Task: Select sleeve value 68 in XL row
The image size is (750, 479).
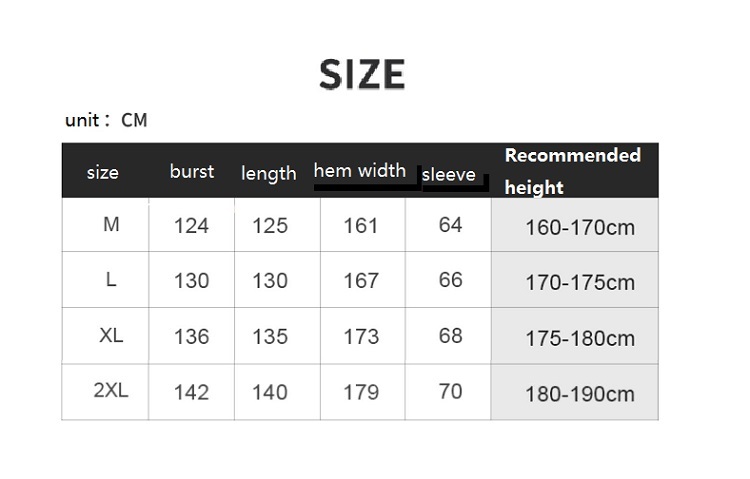Action: [450, 336]
